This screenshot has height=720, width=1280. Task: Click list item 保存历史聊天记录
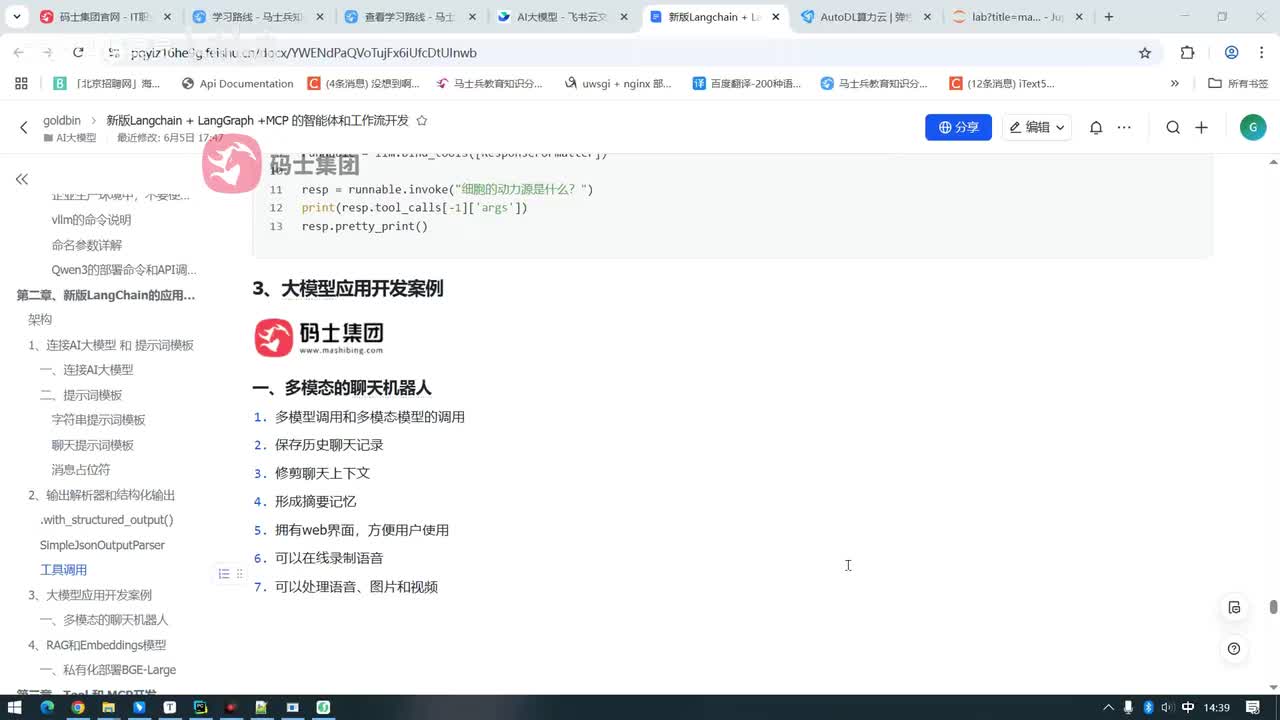pos(329,445)
